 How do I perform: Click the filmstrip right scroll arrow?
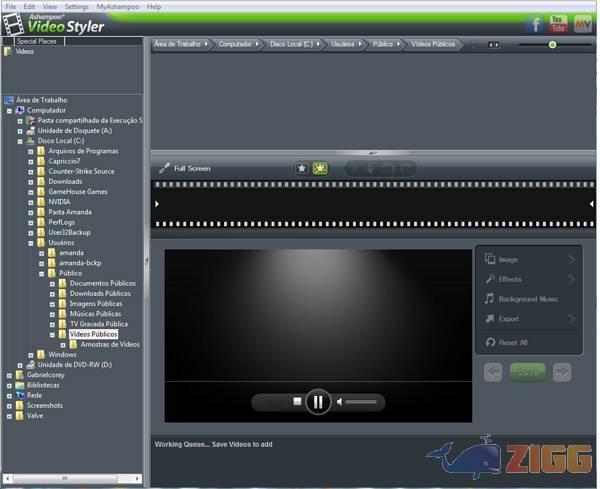point(592,204)
